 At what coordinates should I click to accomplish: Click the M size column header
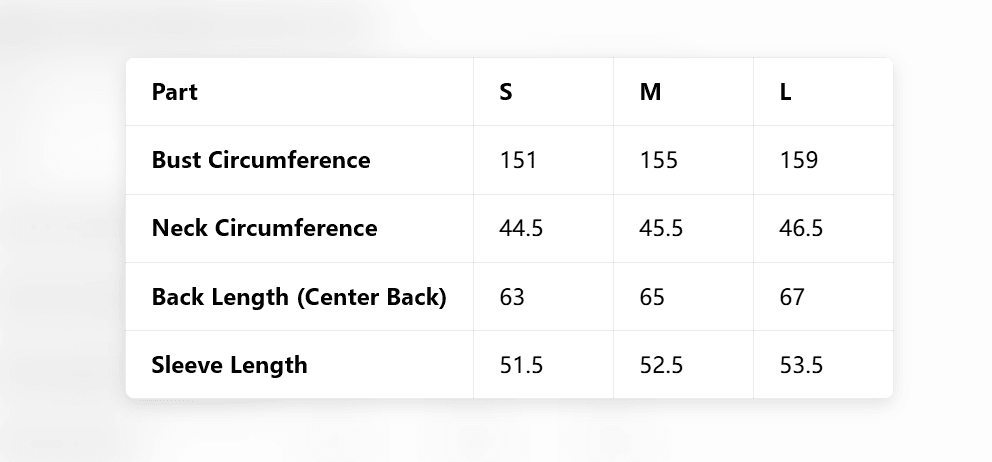650,92
